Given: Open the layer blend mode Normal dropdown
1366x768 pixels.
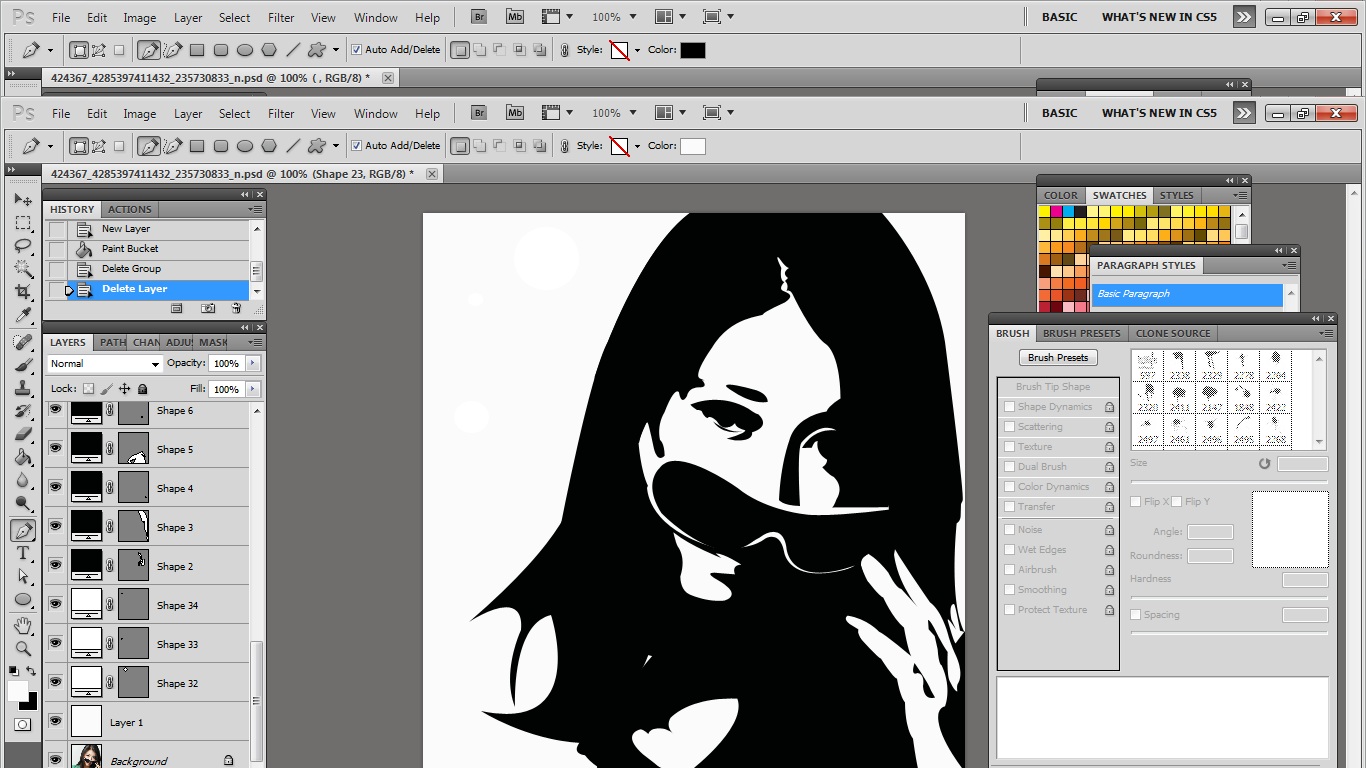Looking at the screenshot, I should (x=104, y=364).
